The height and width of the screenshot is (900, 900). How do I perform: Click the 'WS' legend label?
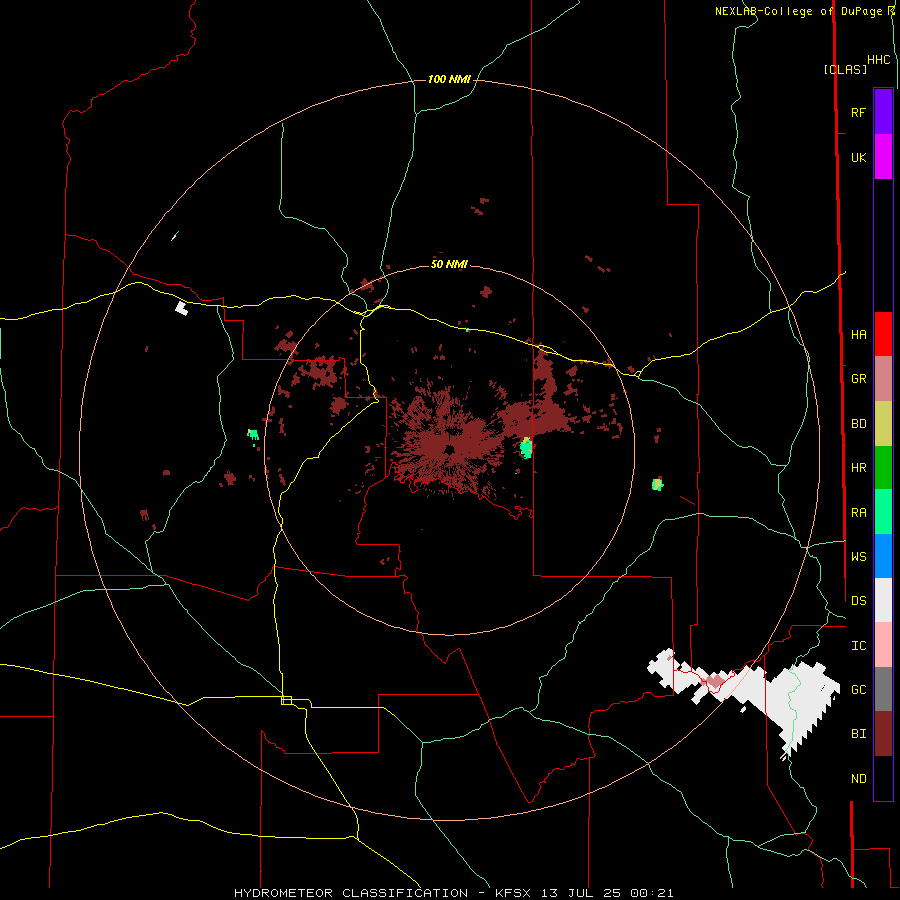(x=858, y=556)
